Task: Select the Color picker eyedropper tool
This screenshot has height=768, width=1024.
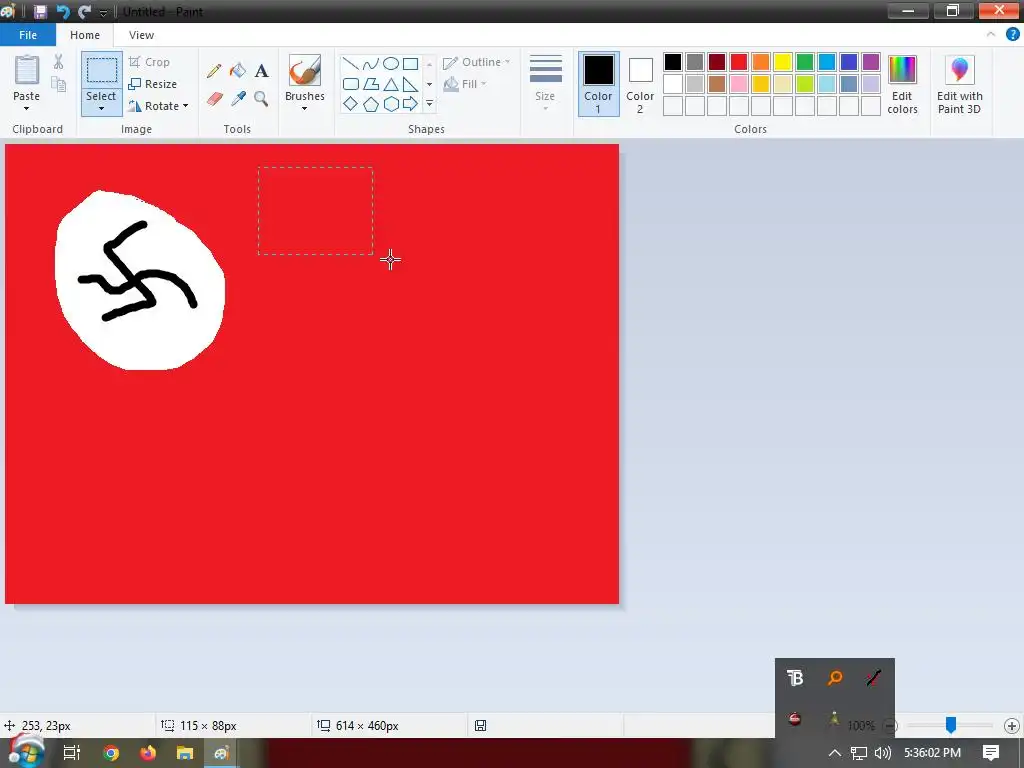Action: click(x=238, y=99)
